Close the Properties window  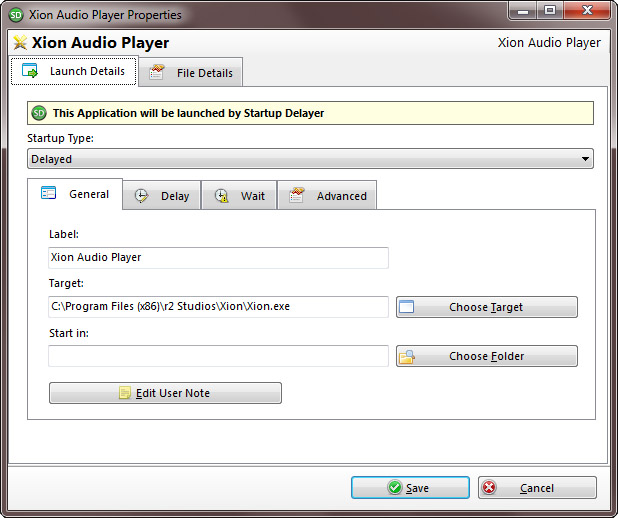(x=587, y=11)
